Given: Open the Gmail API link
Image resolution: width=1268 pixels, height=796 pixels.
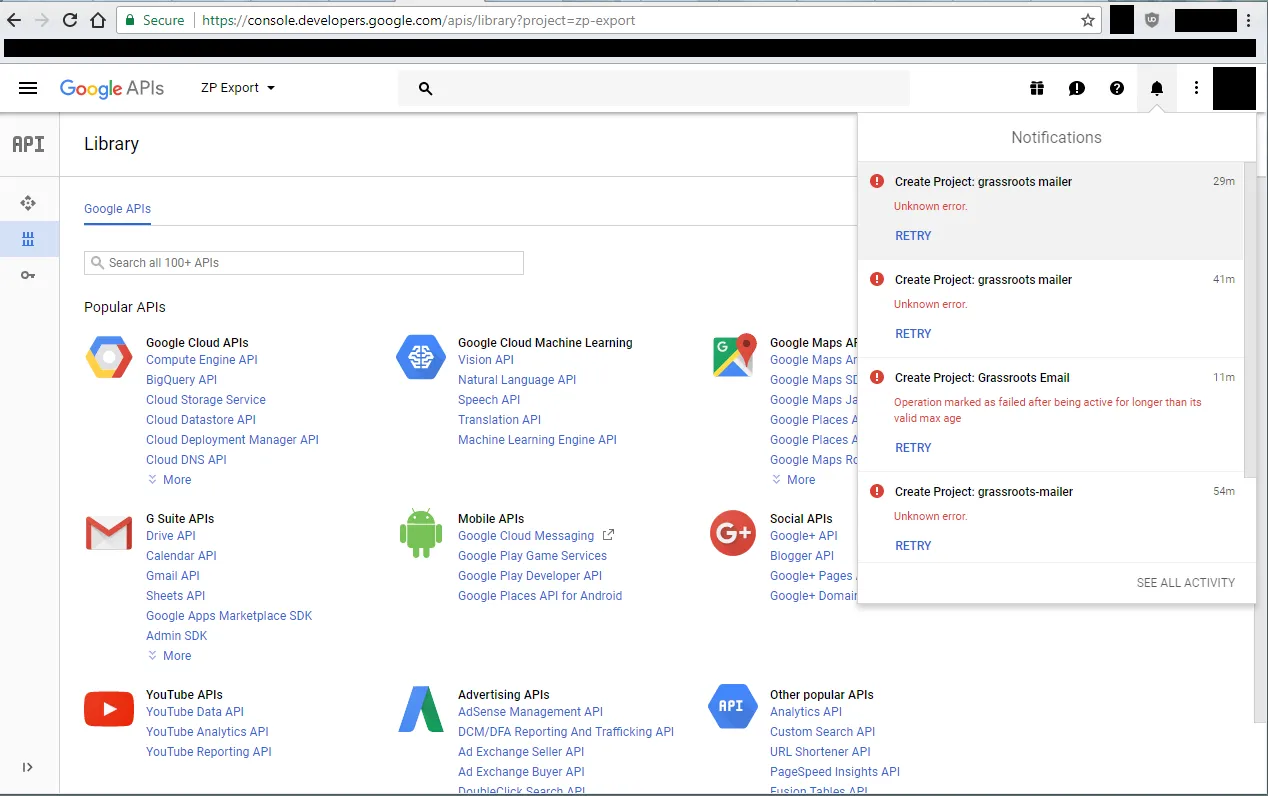Looking at the screenshot, I should (x=173, y=576).
